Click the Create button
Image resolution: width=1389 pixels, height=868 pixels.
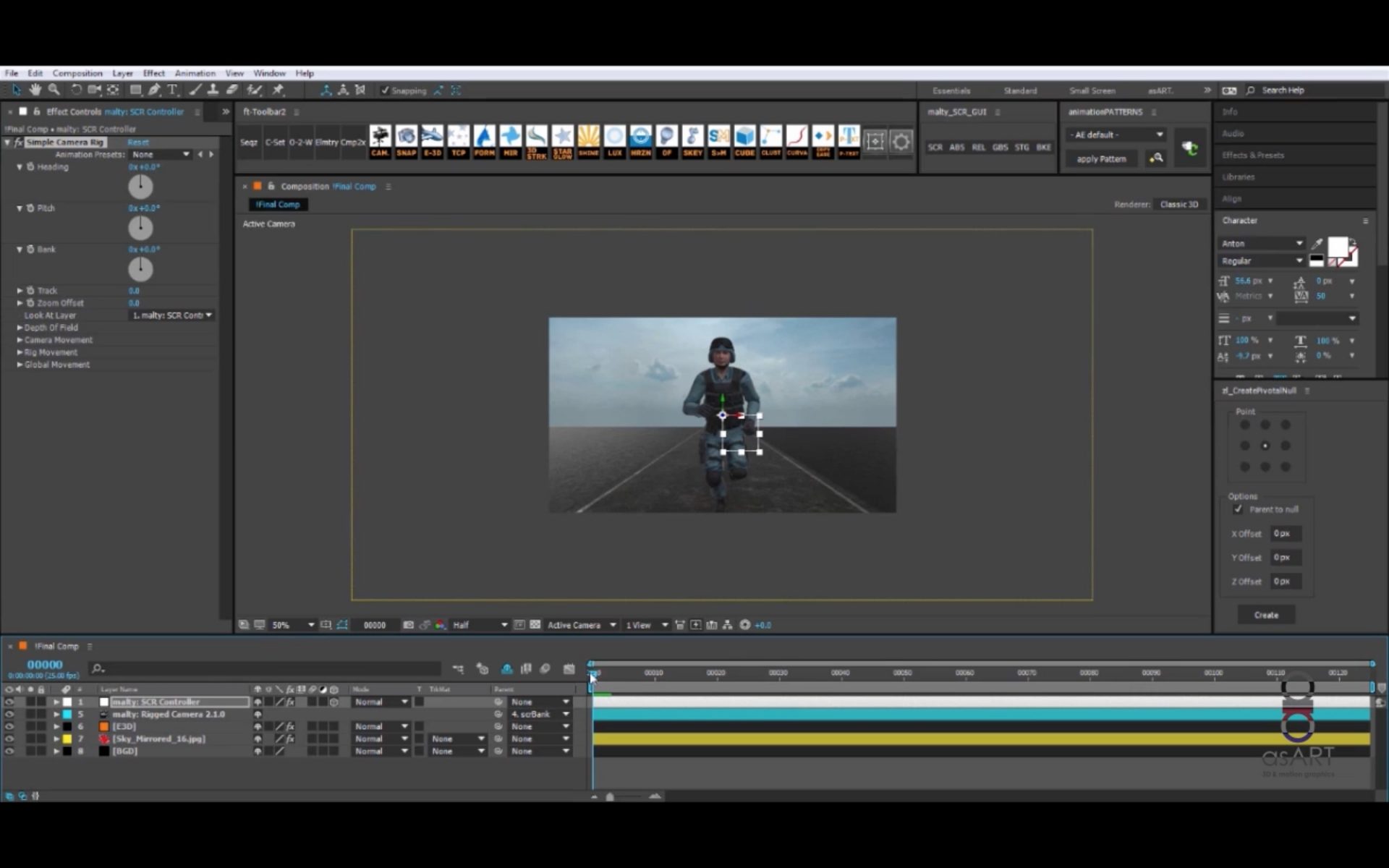click(x=1265, y=615)
